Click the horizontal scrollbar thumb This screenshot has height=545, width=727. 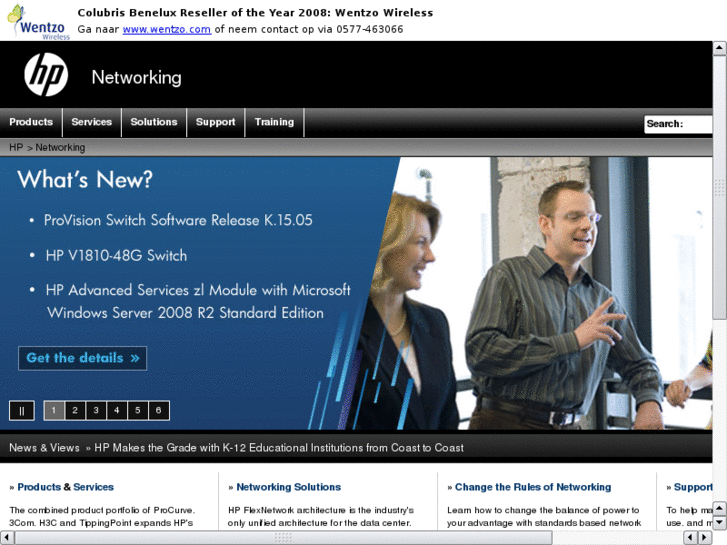284,538
